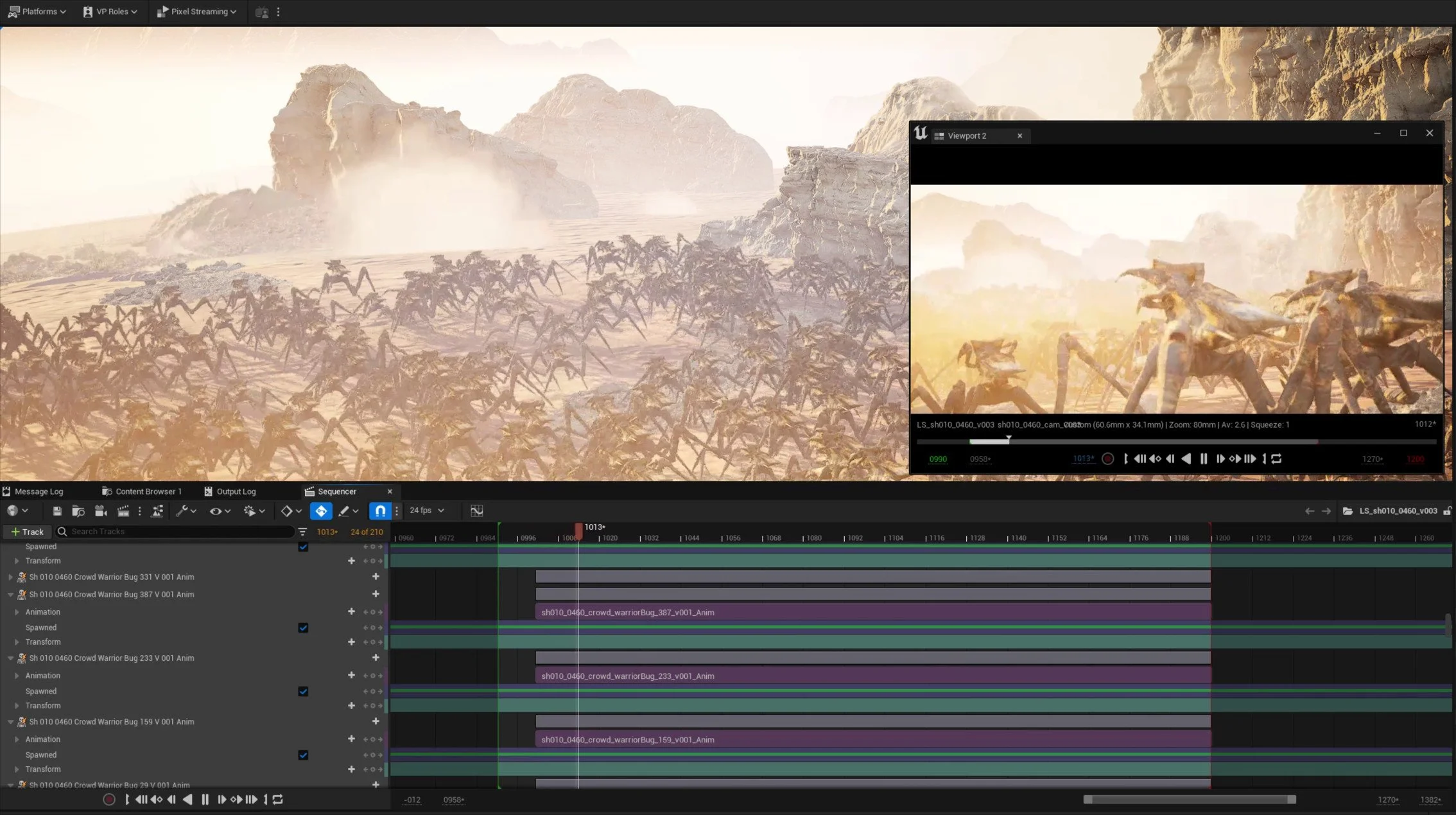Collapse the Warrior Bug 233 track

click(x=10, y=658)
